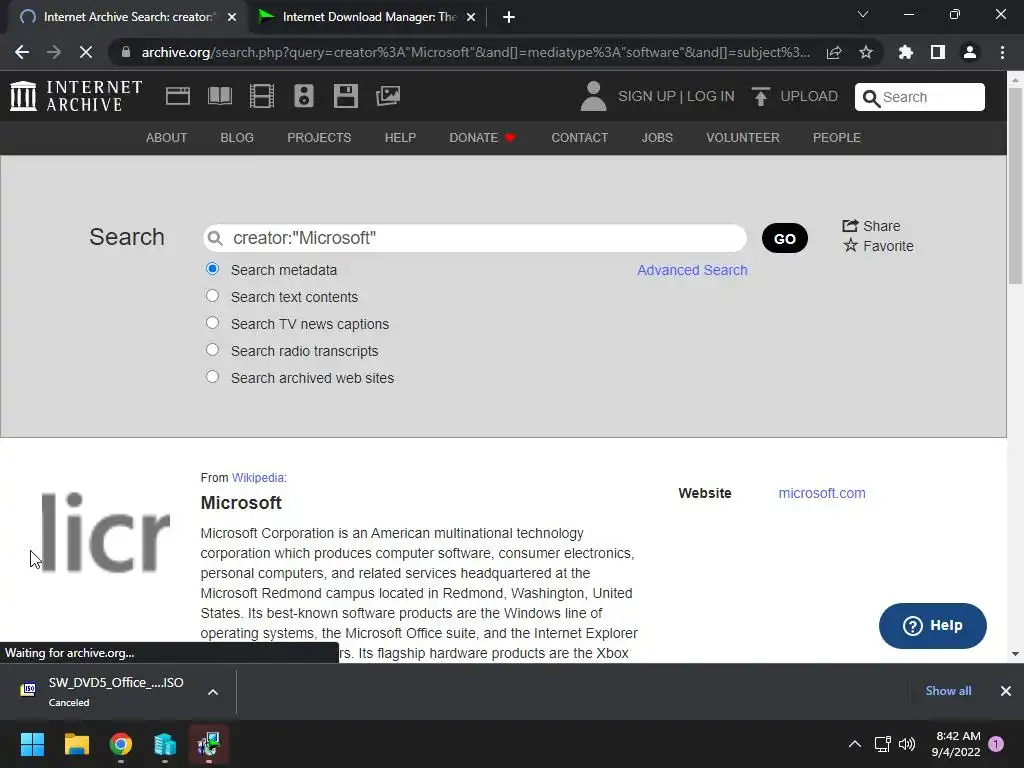This screenshot has height=768, width=1024.
Task: Select Search archived web sites option
Action: click(212, 377)
